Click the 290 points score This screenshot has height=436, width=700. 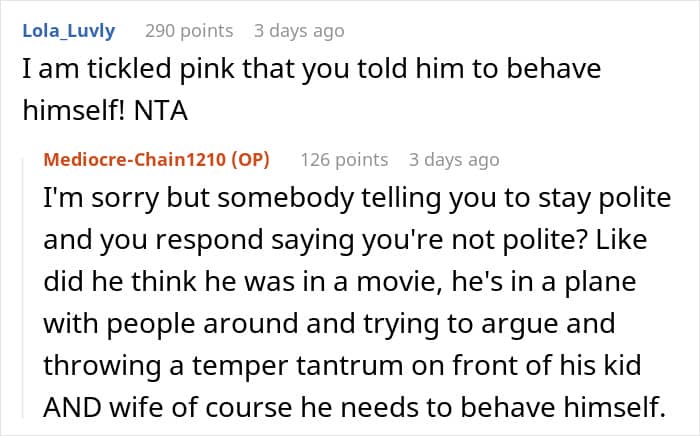[x=189, y=31]
